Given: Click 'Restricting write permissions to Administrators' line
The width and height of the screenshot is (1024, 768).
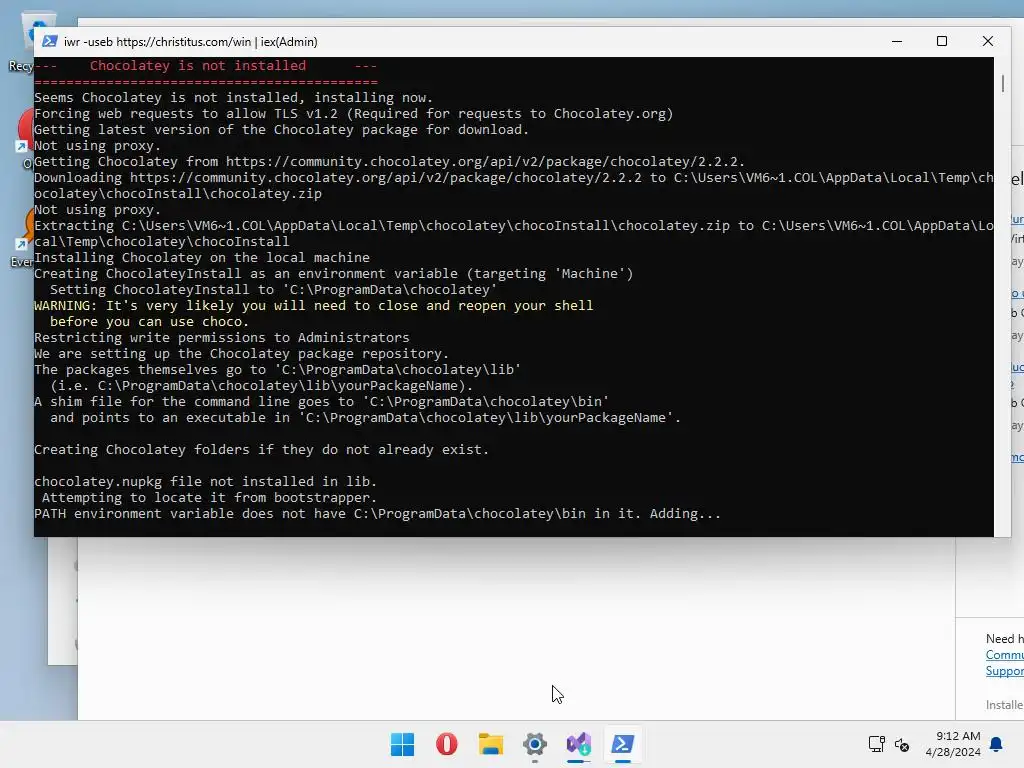Looking at the screenshot, I should click(x=222, y=338).
